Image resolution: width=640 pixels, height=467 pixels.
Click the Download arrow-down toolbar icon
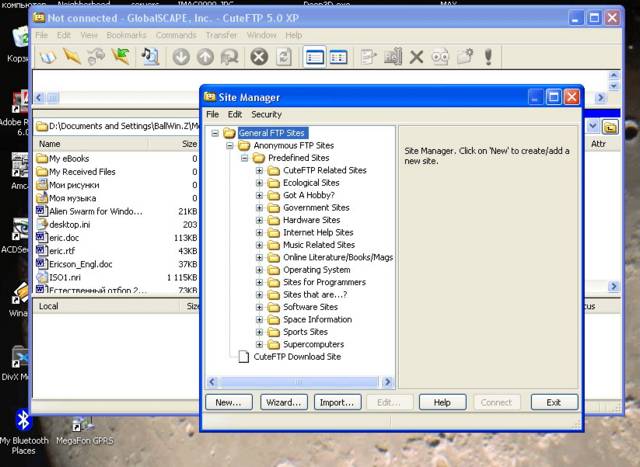point(181,57)
